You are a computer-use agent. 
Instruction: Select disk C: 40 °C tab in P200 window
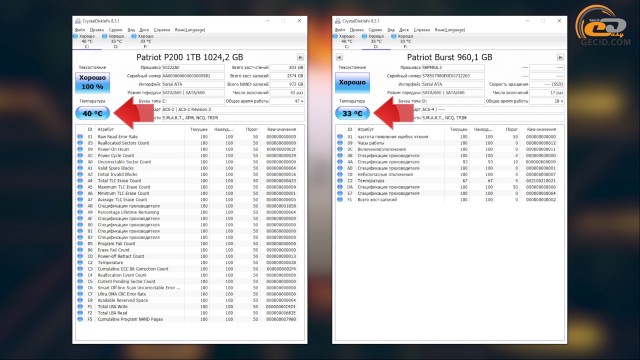[87, 41]
